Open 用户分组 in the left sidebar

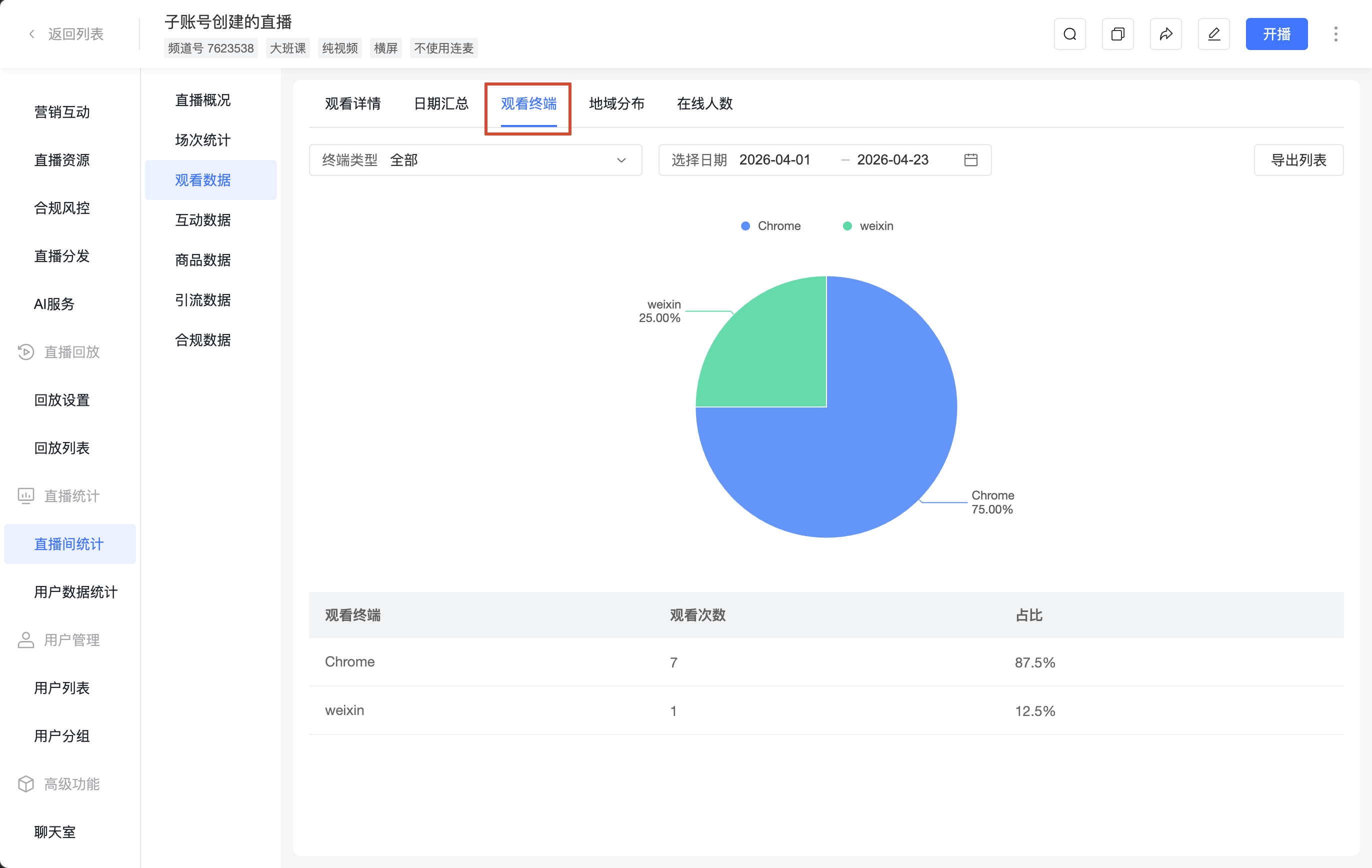tap(62, 736)
